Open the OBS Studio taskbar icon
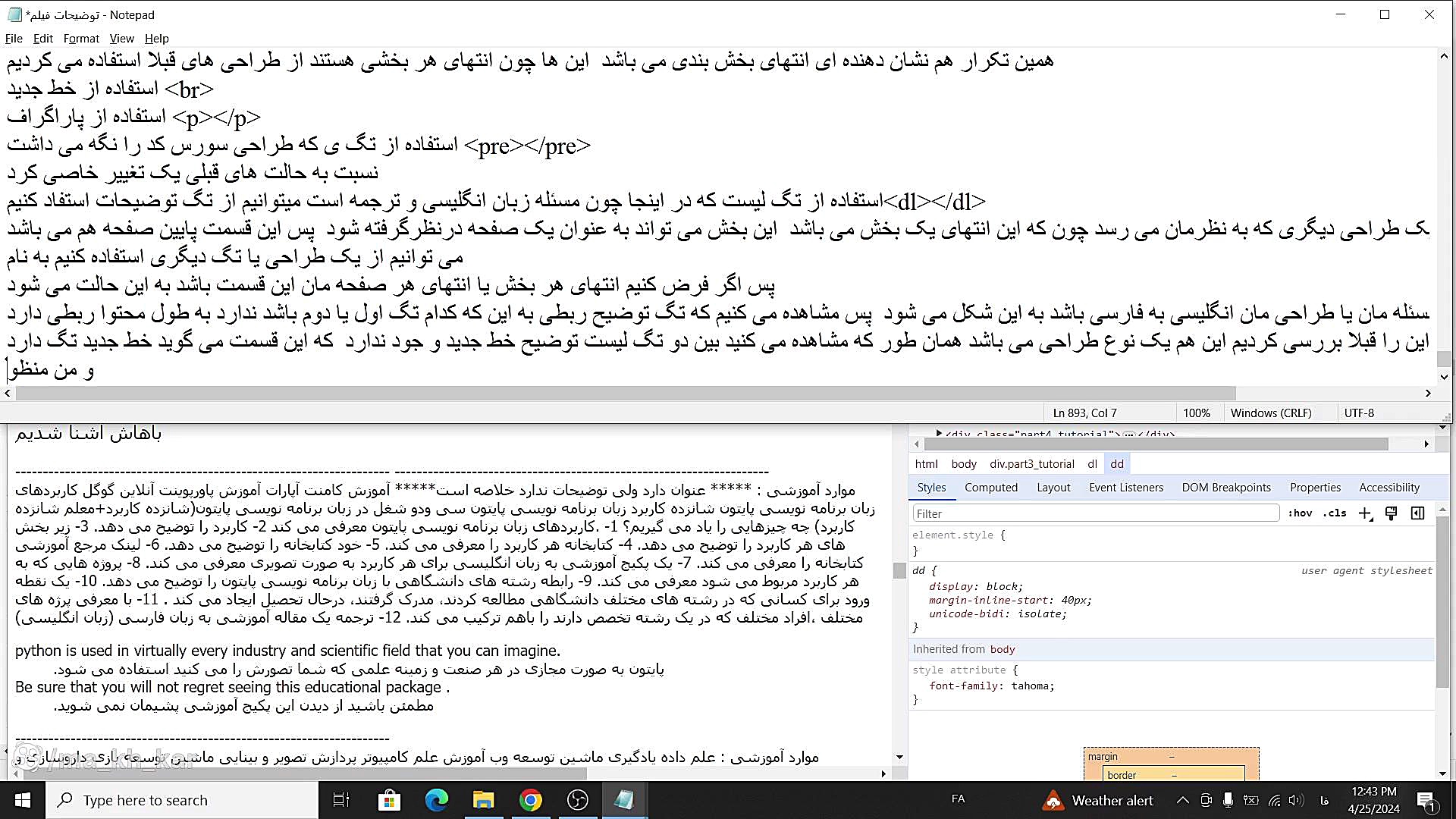Viewport: 1456px width, 819px height. click(578, 800)
